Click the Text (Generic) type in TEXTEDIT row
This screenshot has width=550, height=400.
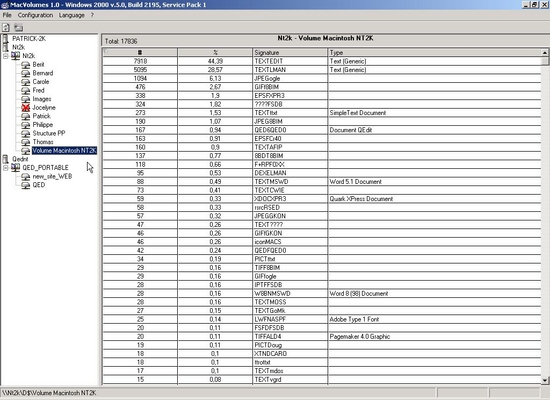coord(435,61)
